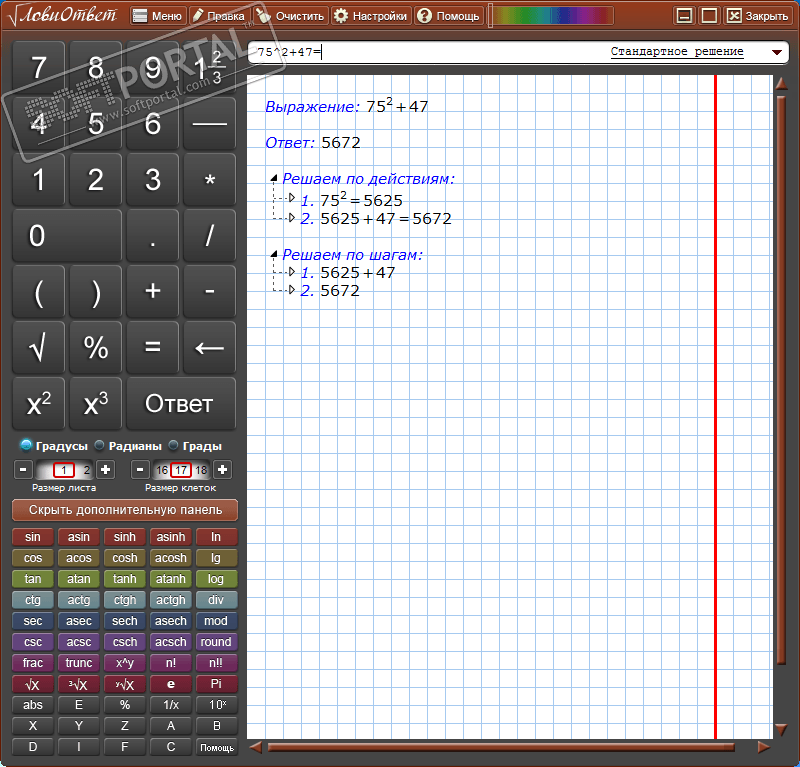The image size is (800, 767).
Task: Click the opening parenthesis key
Action: click(x=39, y=291)
